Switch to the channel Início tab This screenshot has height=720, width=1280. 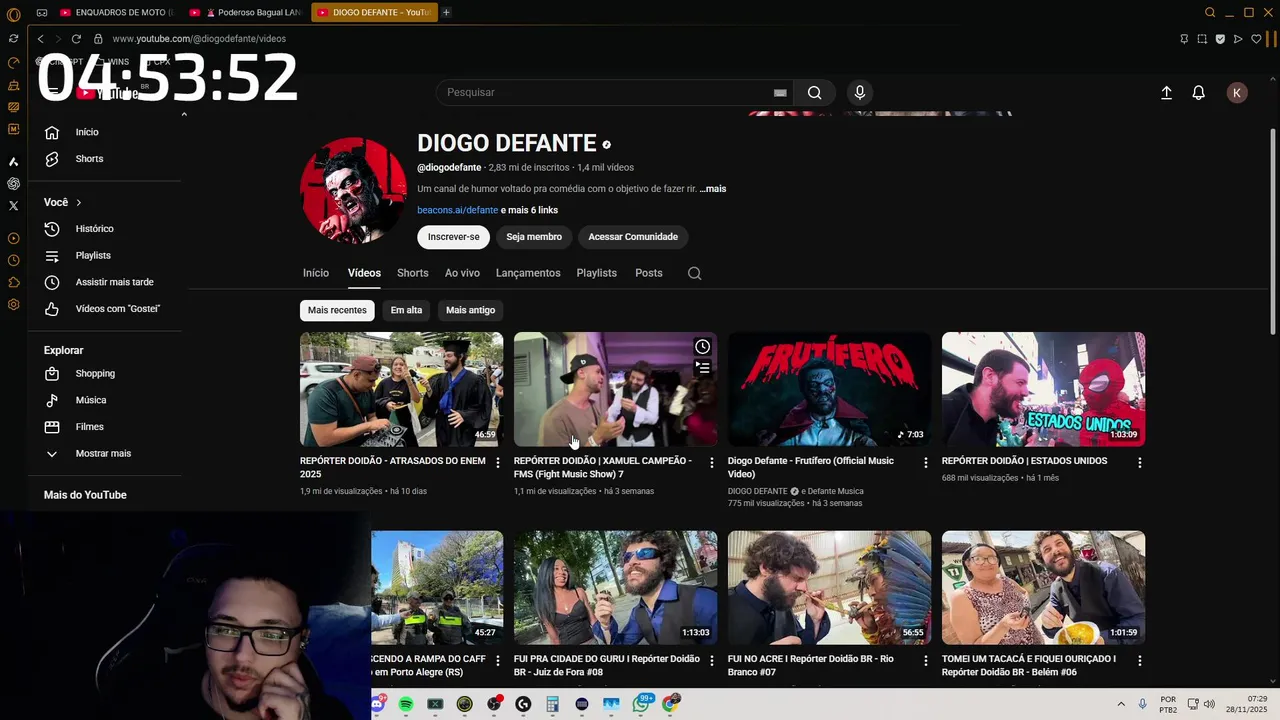pos(316,273)
